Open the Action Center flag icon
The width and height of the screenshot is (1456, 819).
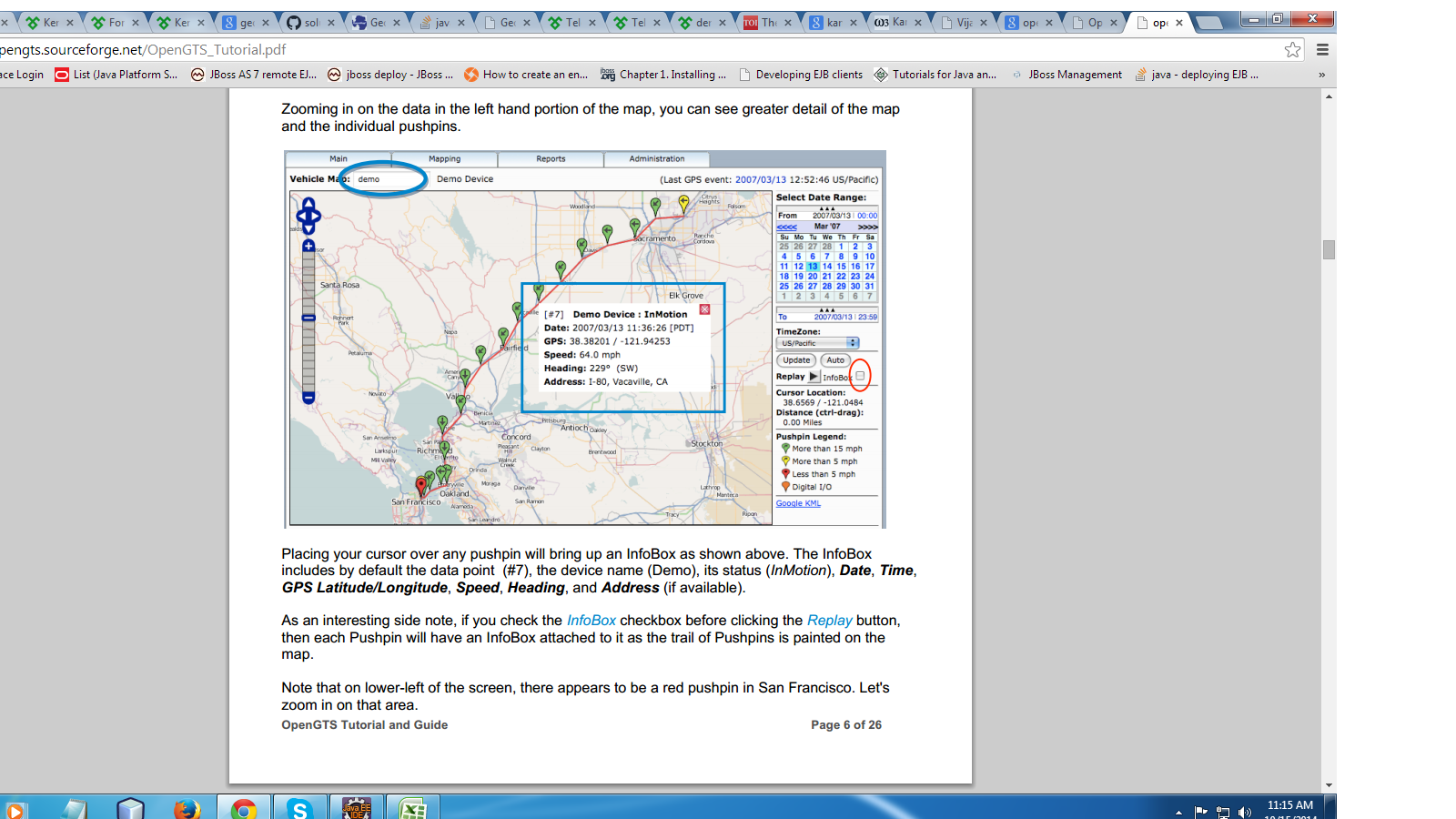pyautogui.click(x=1201, y=812)
